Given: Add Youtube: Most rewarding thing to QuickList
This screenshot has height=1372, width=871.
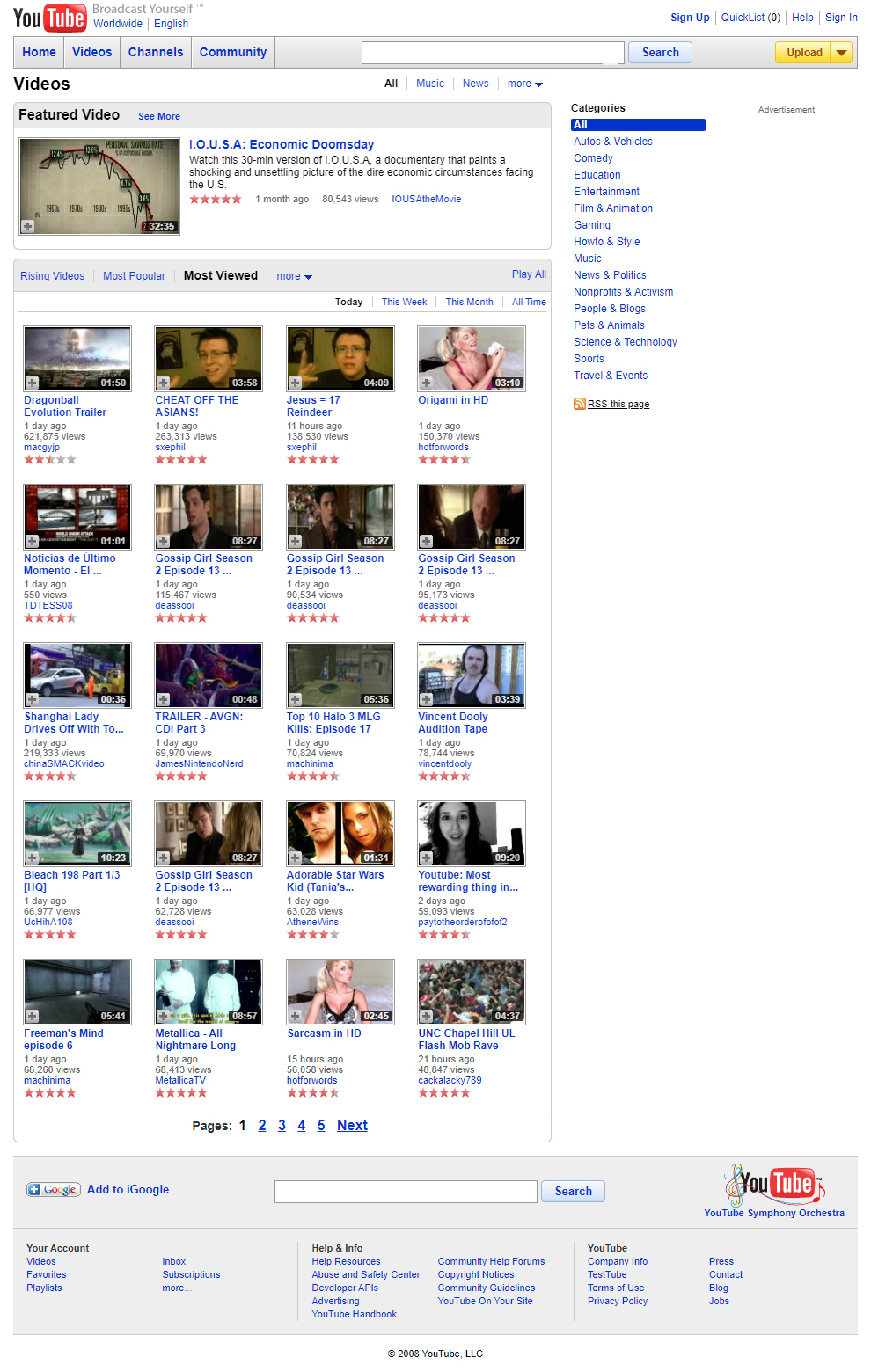Looking at the screenshot, I should pos(426,857).
